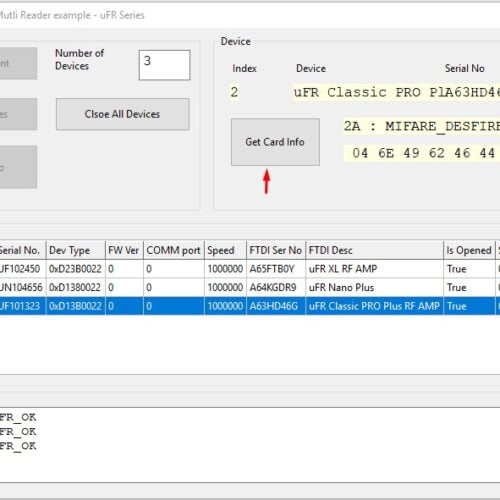Select the uFR Classic PRO Plus RF AMP row
This screenshot has width=500, height=500.
250,306
